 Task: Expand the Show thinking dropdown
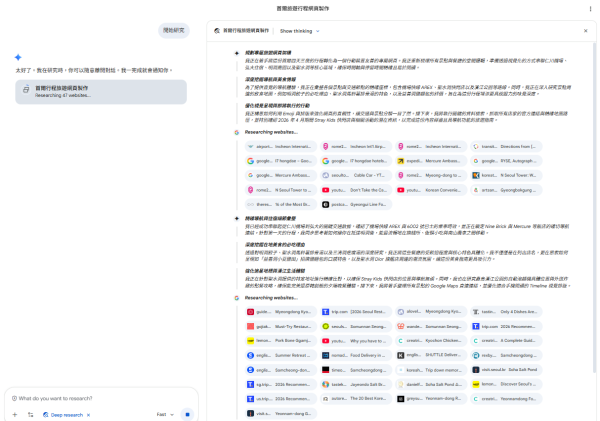302,31
